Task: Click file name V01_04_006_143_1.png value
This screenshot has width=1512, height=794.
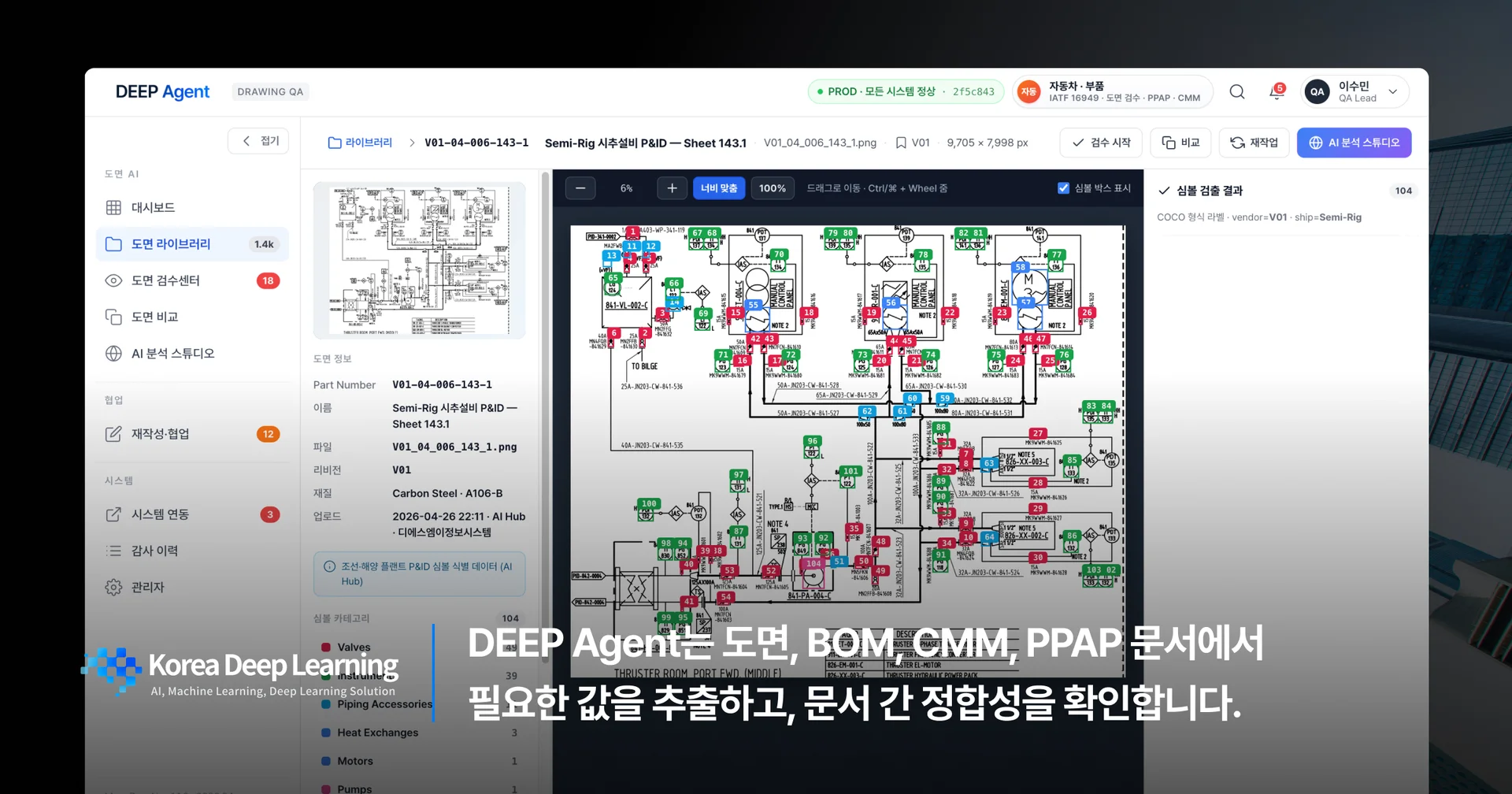Action: pos(454,447)
